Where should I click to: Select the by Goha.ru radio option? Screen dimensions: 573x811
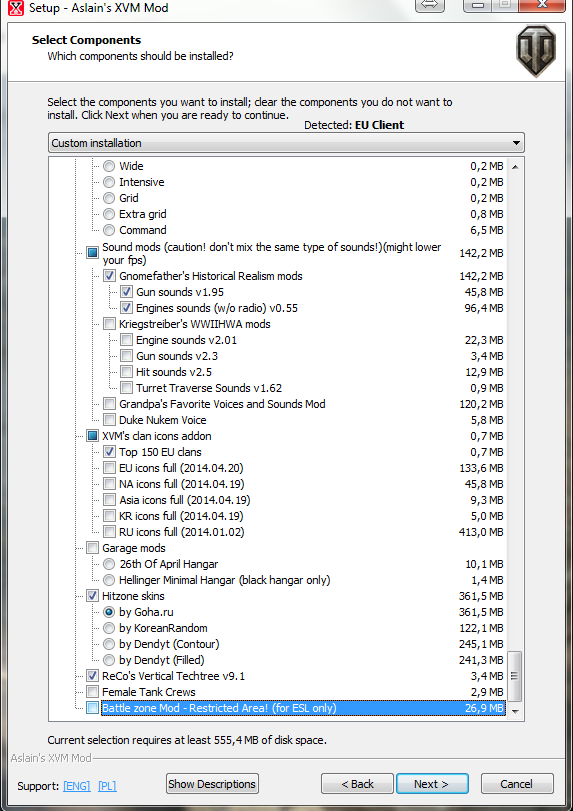coord(109,612)
